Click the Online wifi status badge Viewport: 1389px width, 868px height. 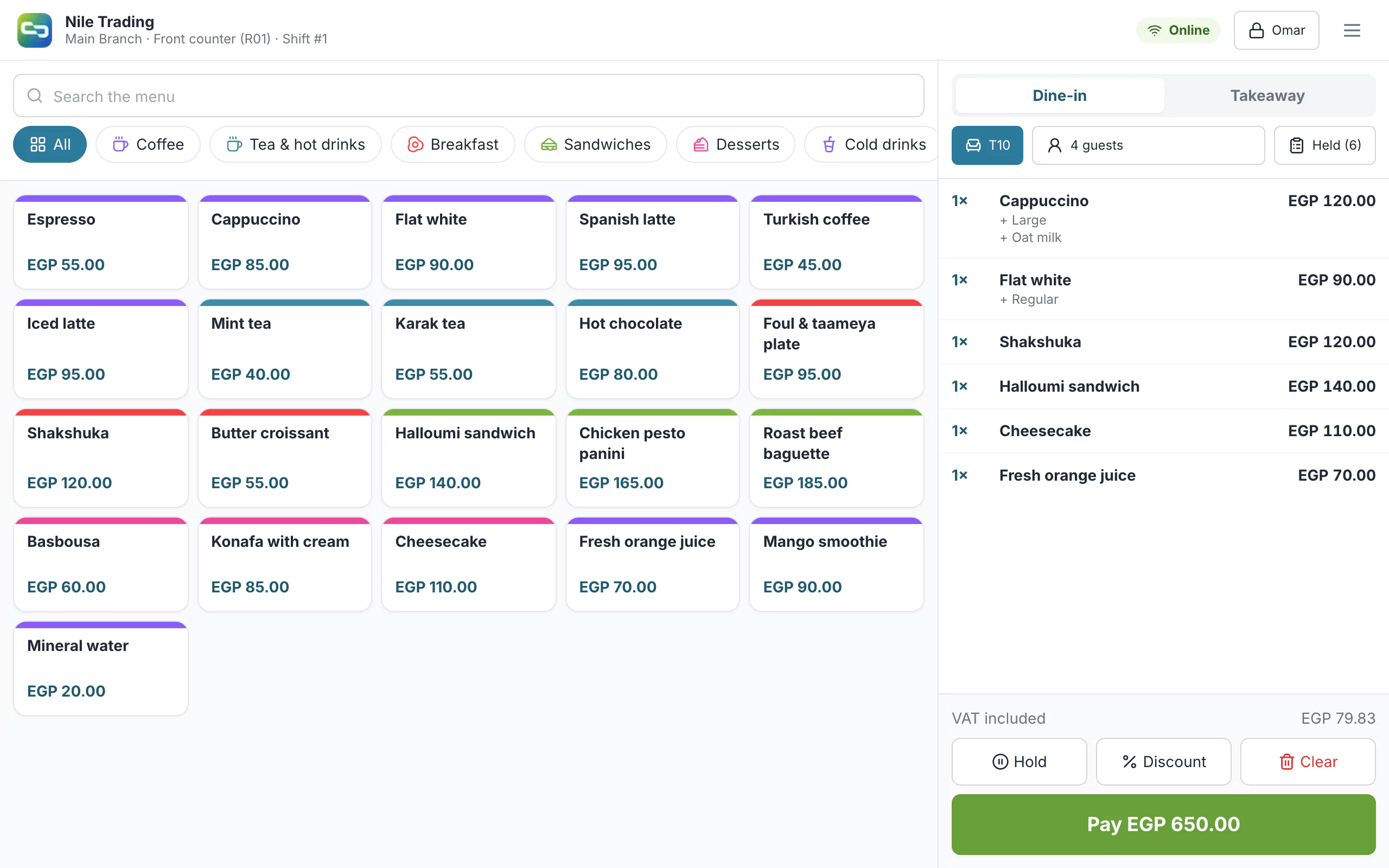[x=1178, y=30]
